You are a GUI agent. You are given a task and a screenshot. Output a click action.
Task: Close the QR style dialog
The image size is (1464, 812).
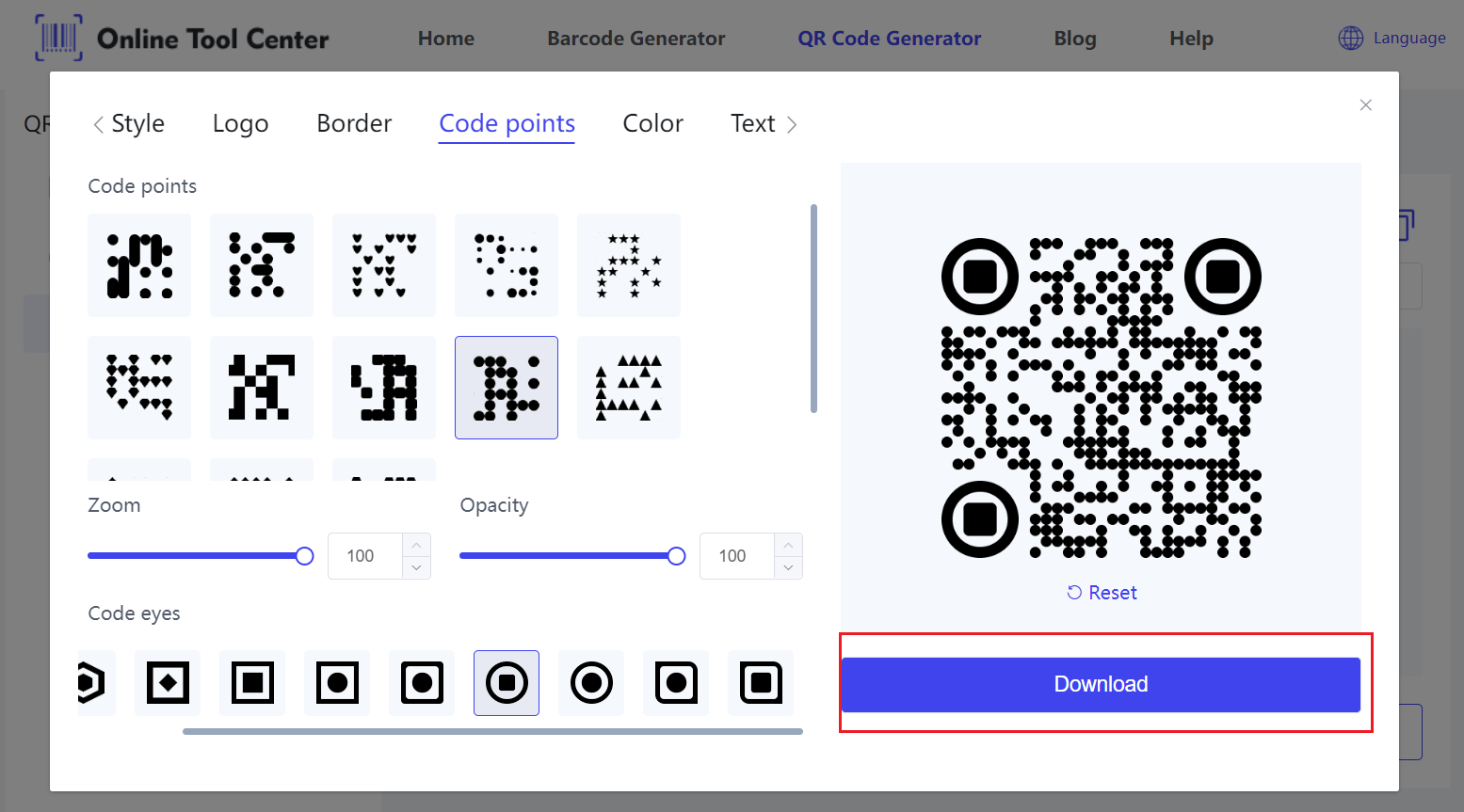tap(1366, 104)
